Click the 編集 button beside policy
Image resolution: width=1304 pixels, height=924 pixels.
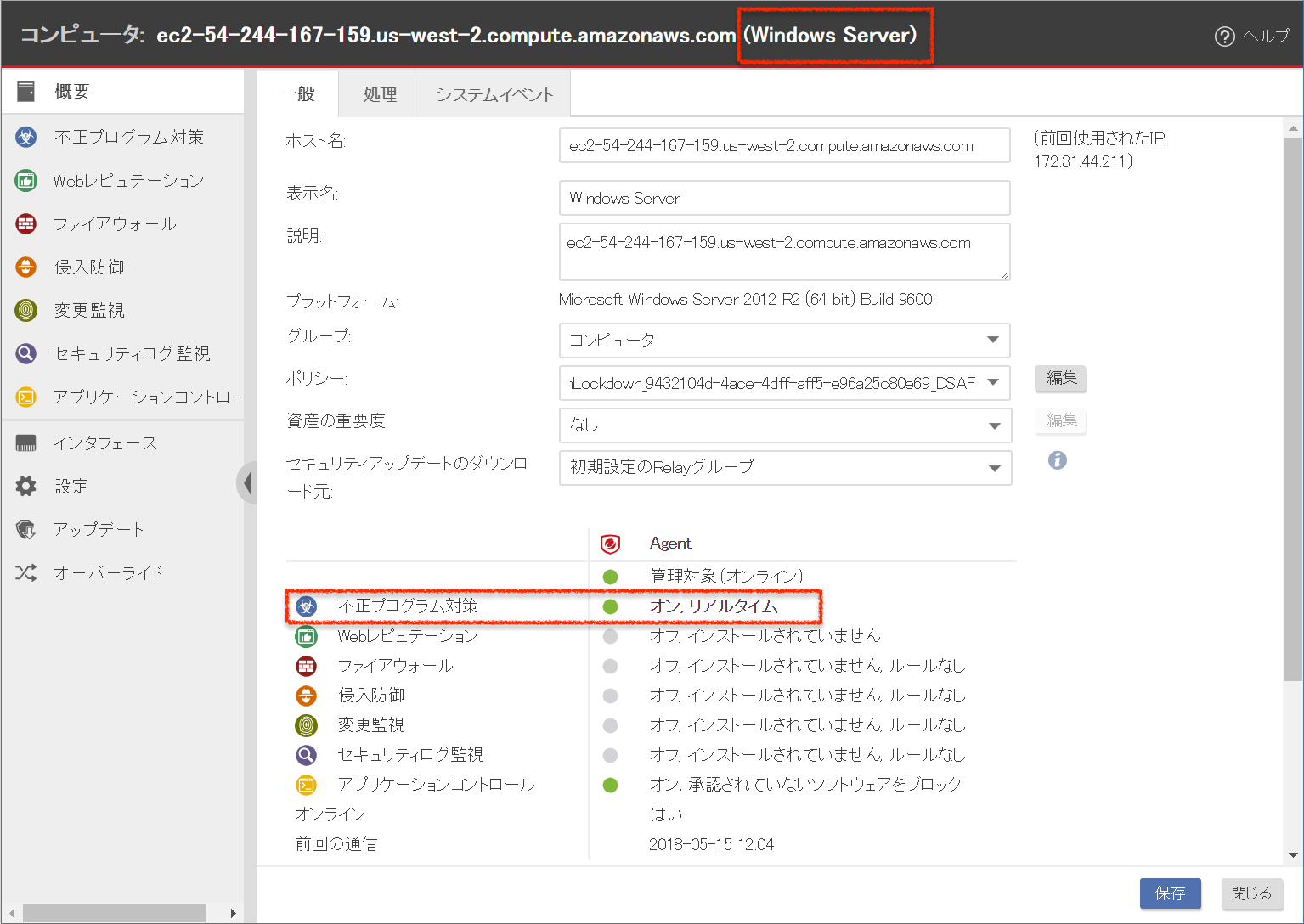[x=1060, y=378]
